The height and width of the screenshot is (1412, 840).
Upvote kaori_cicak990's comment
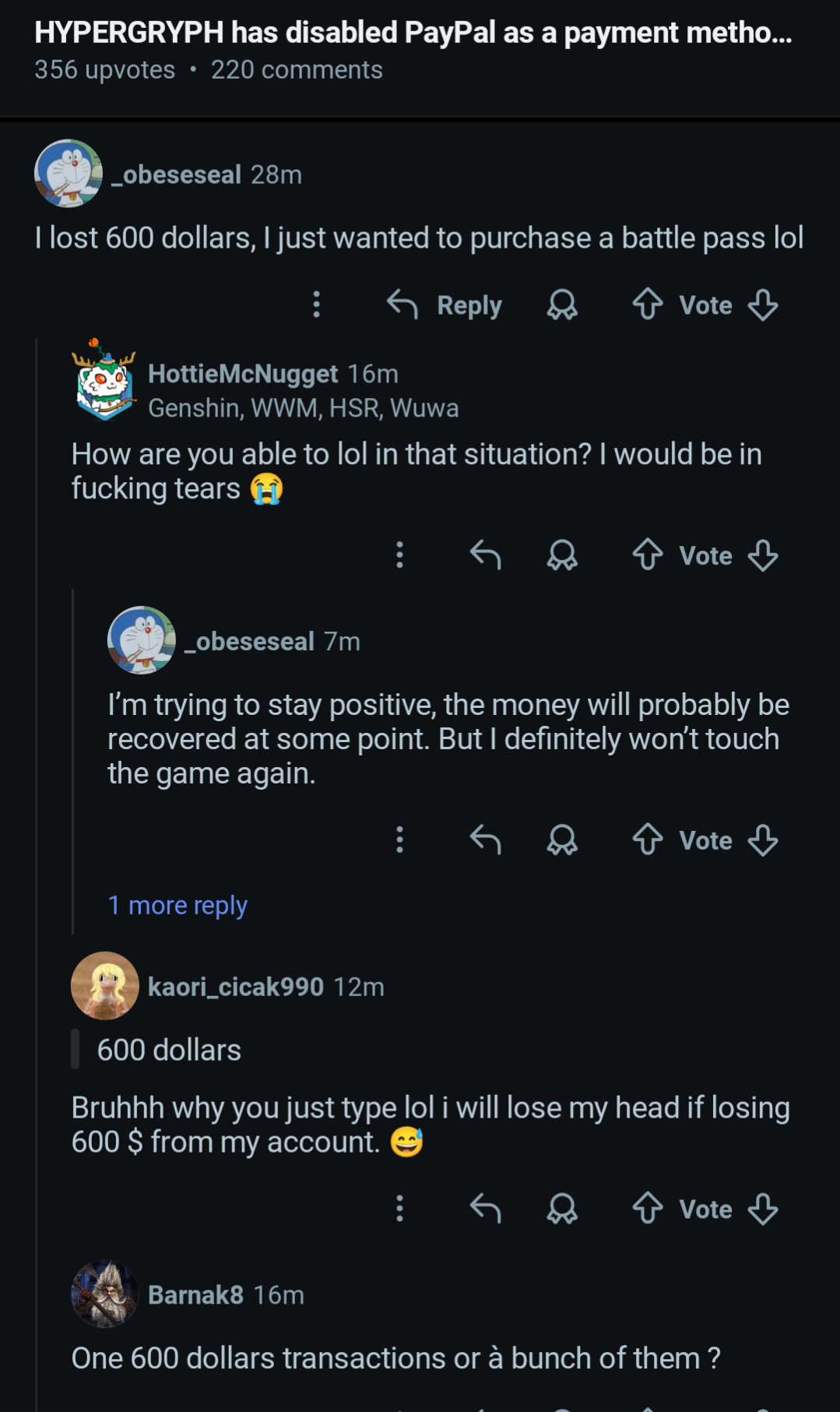point(647,1209)
